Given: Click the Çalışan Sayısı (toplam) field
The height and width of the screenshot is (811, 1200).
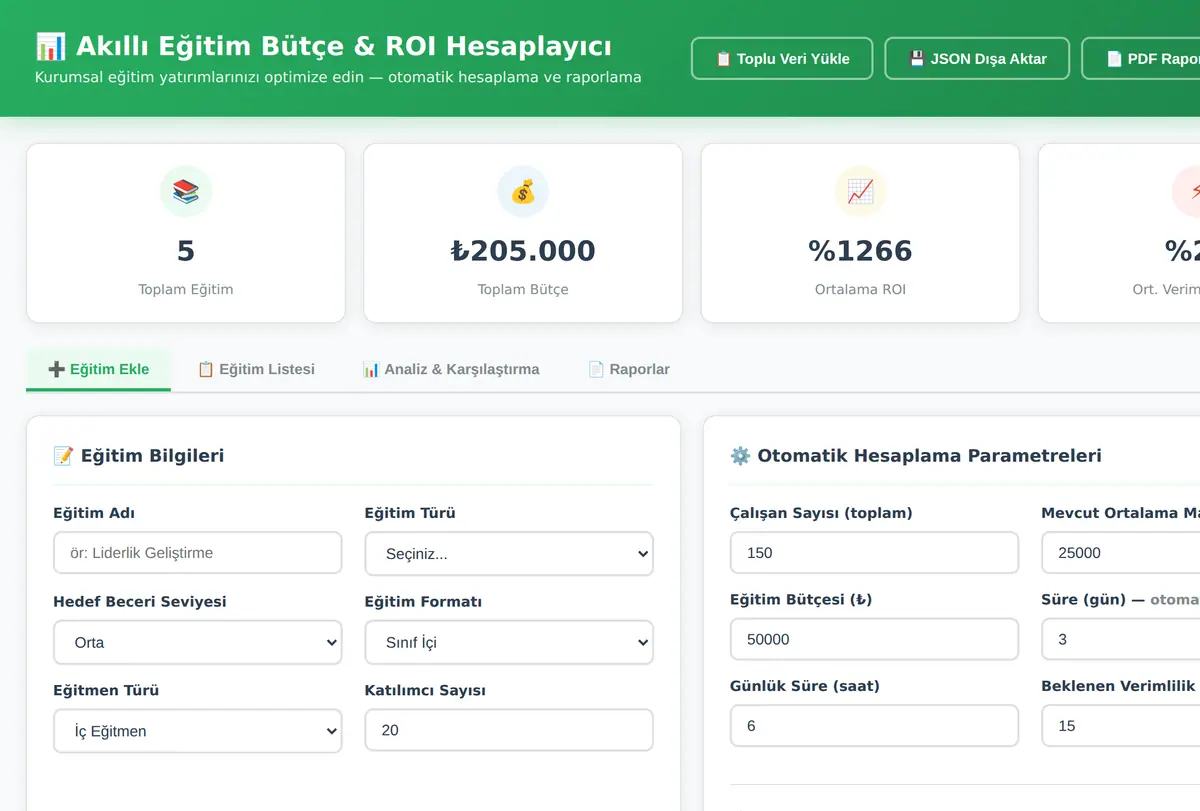Looking at the screenshot, I should click(x=874, y=553).
